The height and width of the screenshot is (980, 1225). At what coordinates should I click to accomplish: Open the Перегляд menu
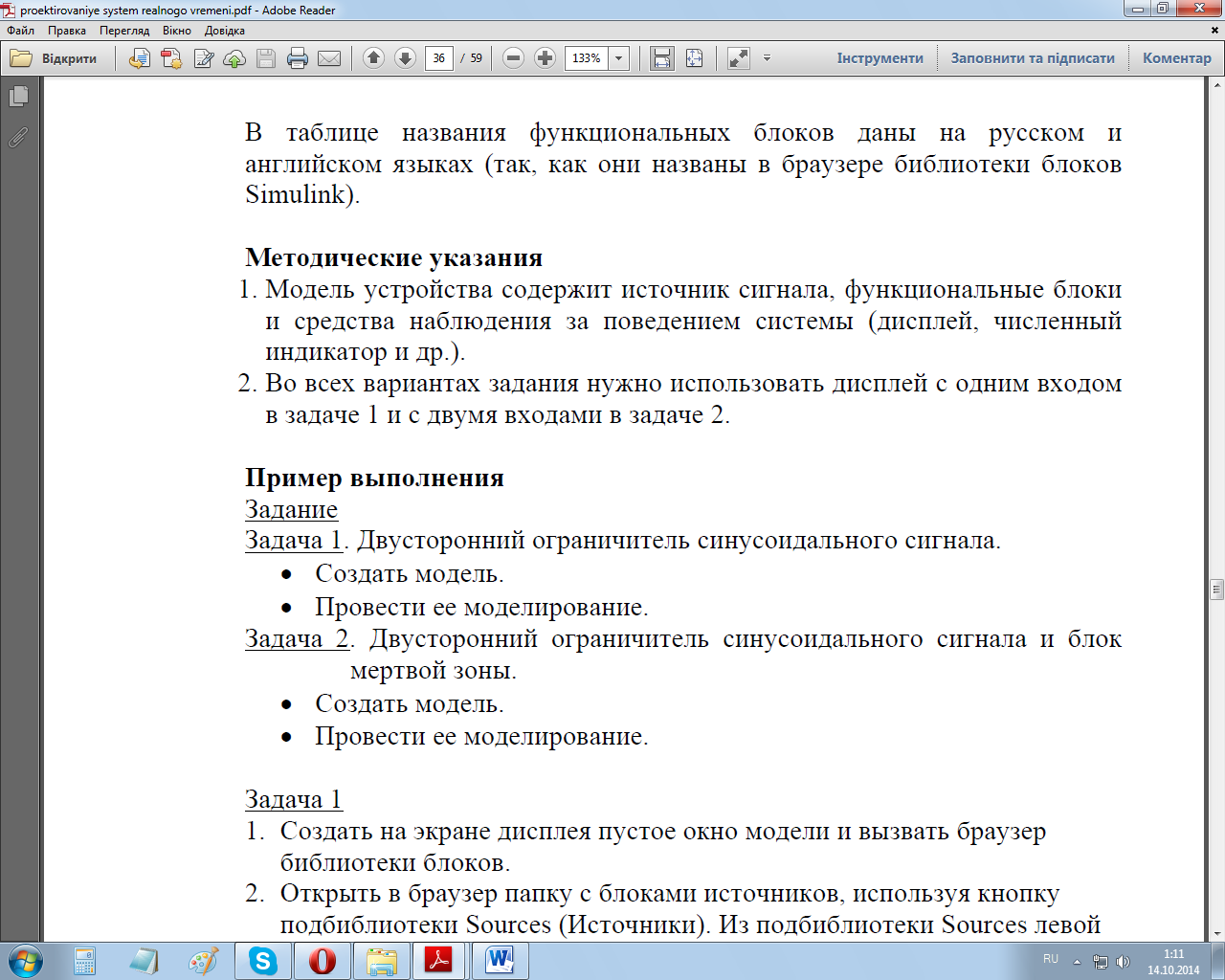click(x=124, y=31)
